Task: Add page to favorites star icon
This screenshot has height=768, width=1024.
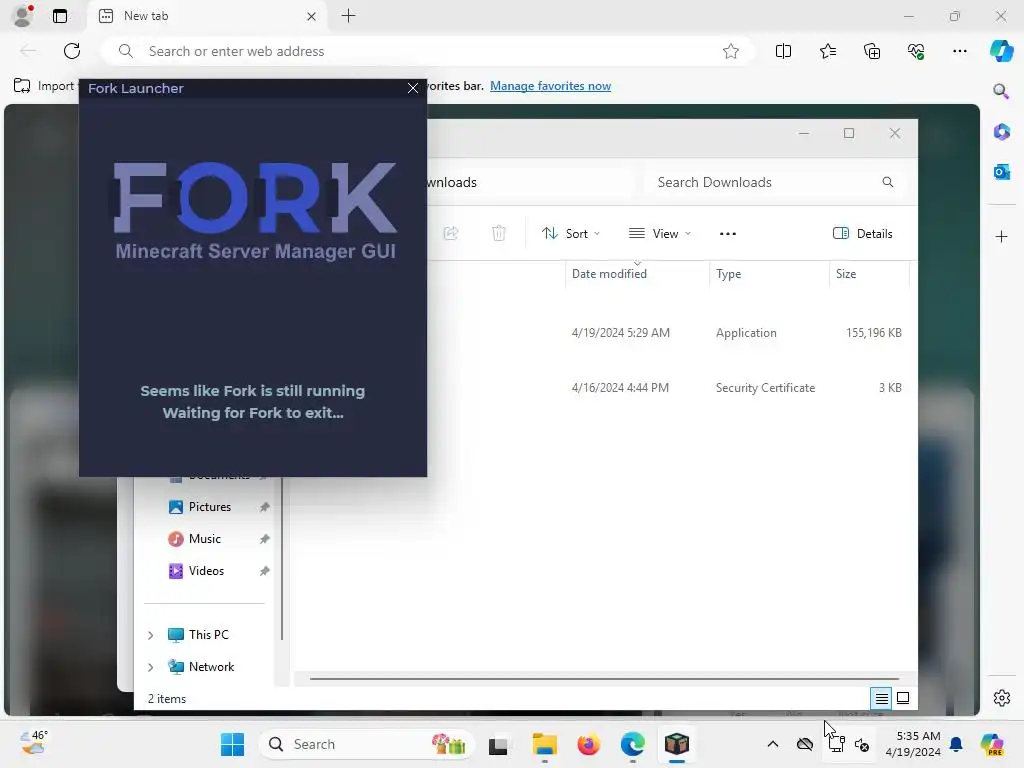Action: click(731, 51)
